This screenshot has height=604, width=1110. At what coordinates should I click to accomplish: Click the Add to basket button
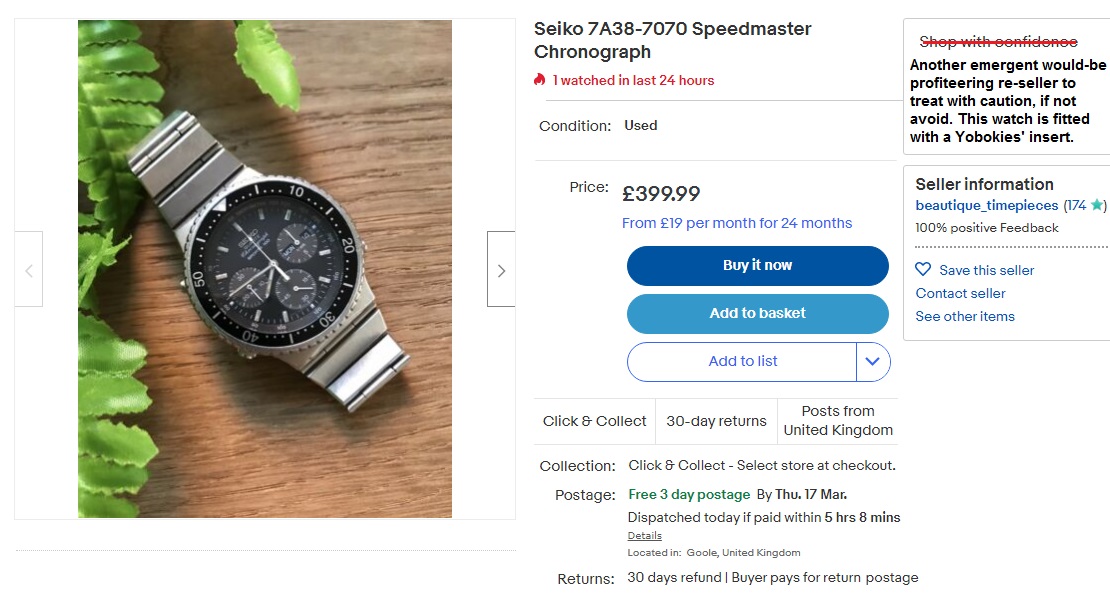coord(757,313)
